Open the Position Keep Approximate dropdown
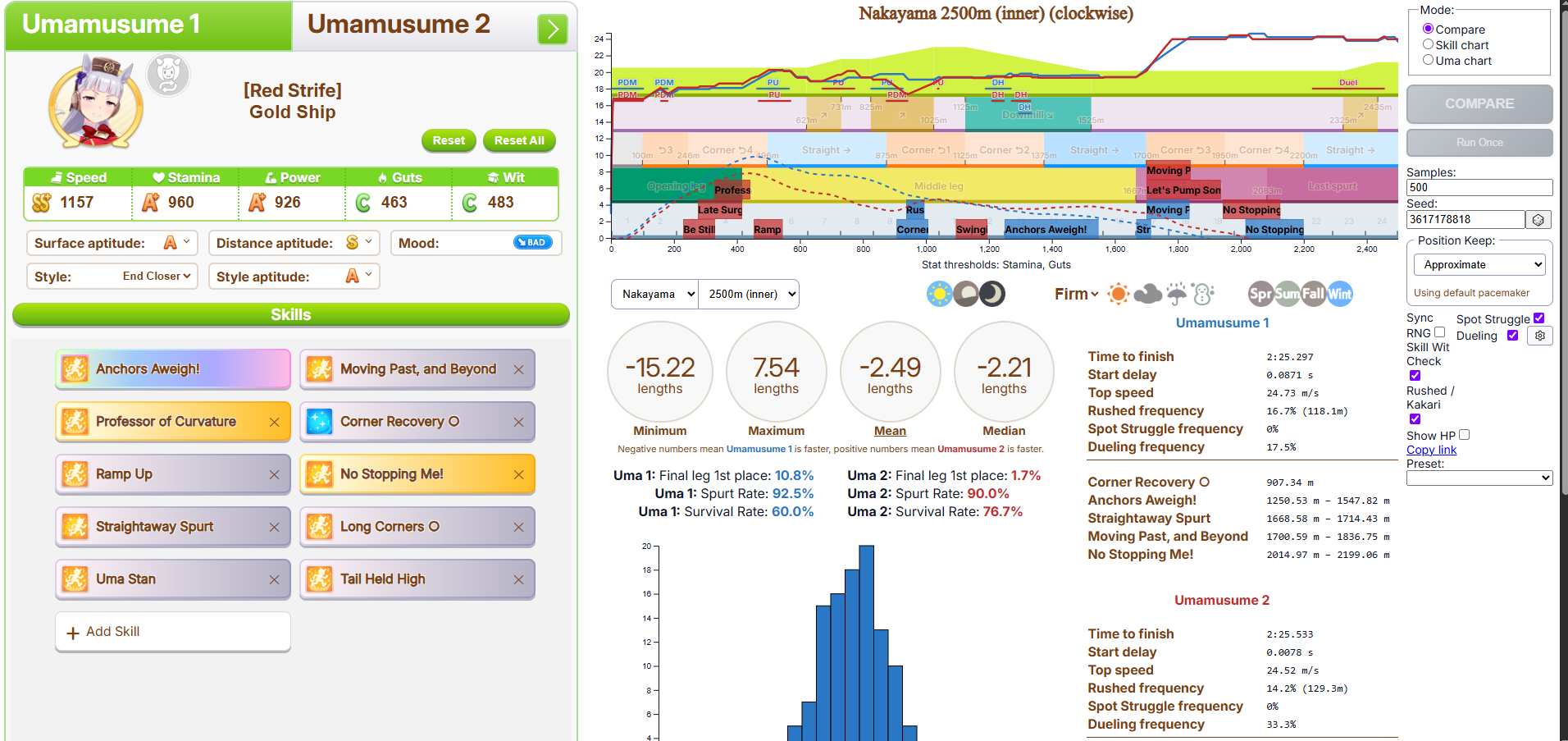 tap(1479, 264)
